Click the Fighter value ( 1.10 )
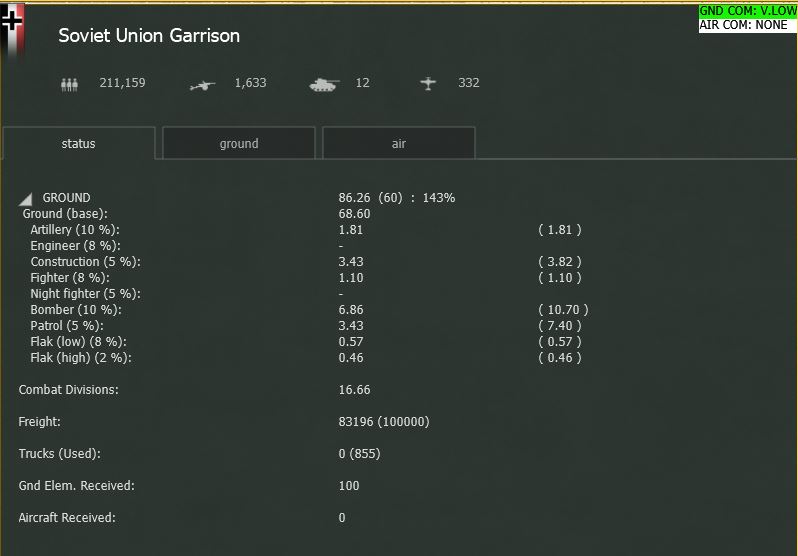The width and height of the screenshot is (798, 556). coord(560,278)
